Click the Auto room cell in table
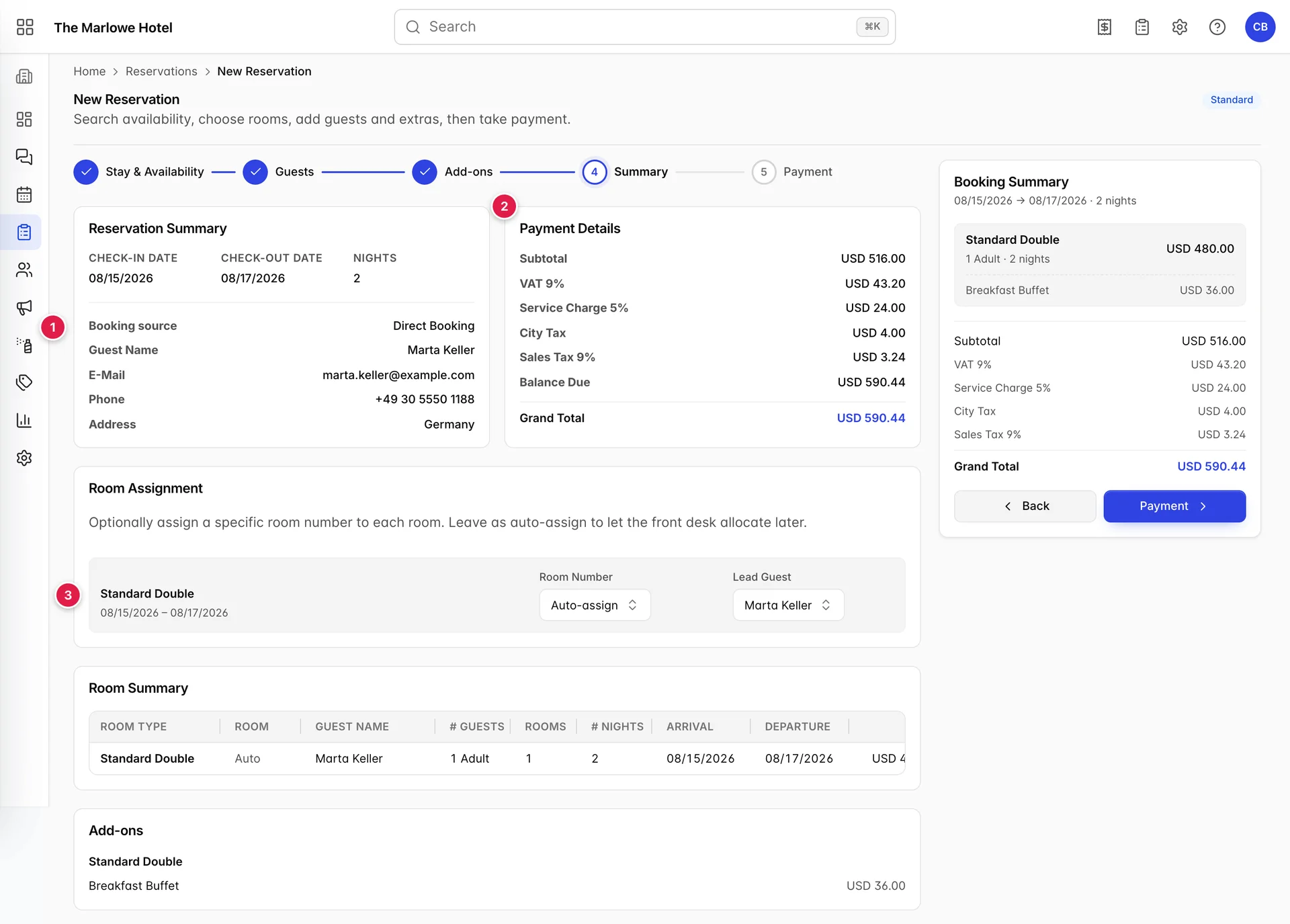 [x=247, y=759]
